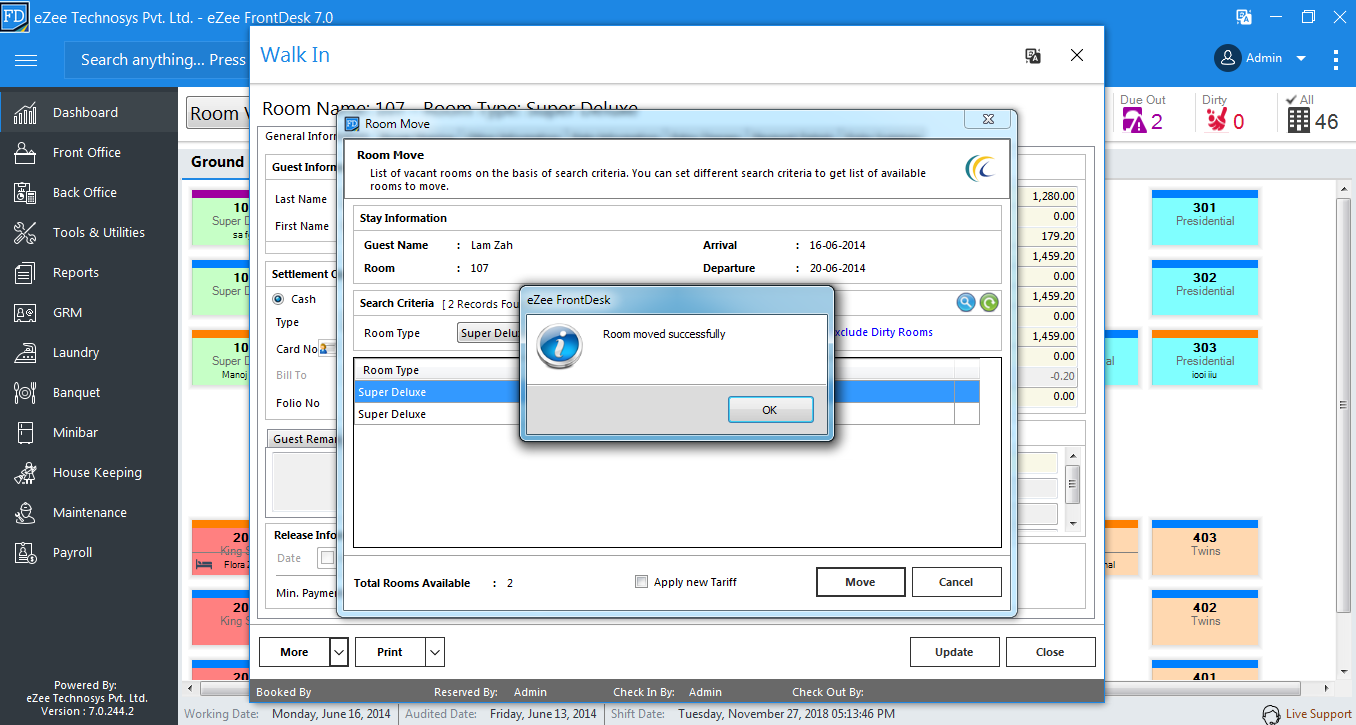Select room 402 Twins tile
The height and width of the screenshot is (725, 1356).
(1205, 617)
